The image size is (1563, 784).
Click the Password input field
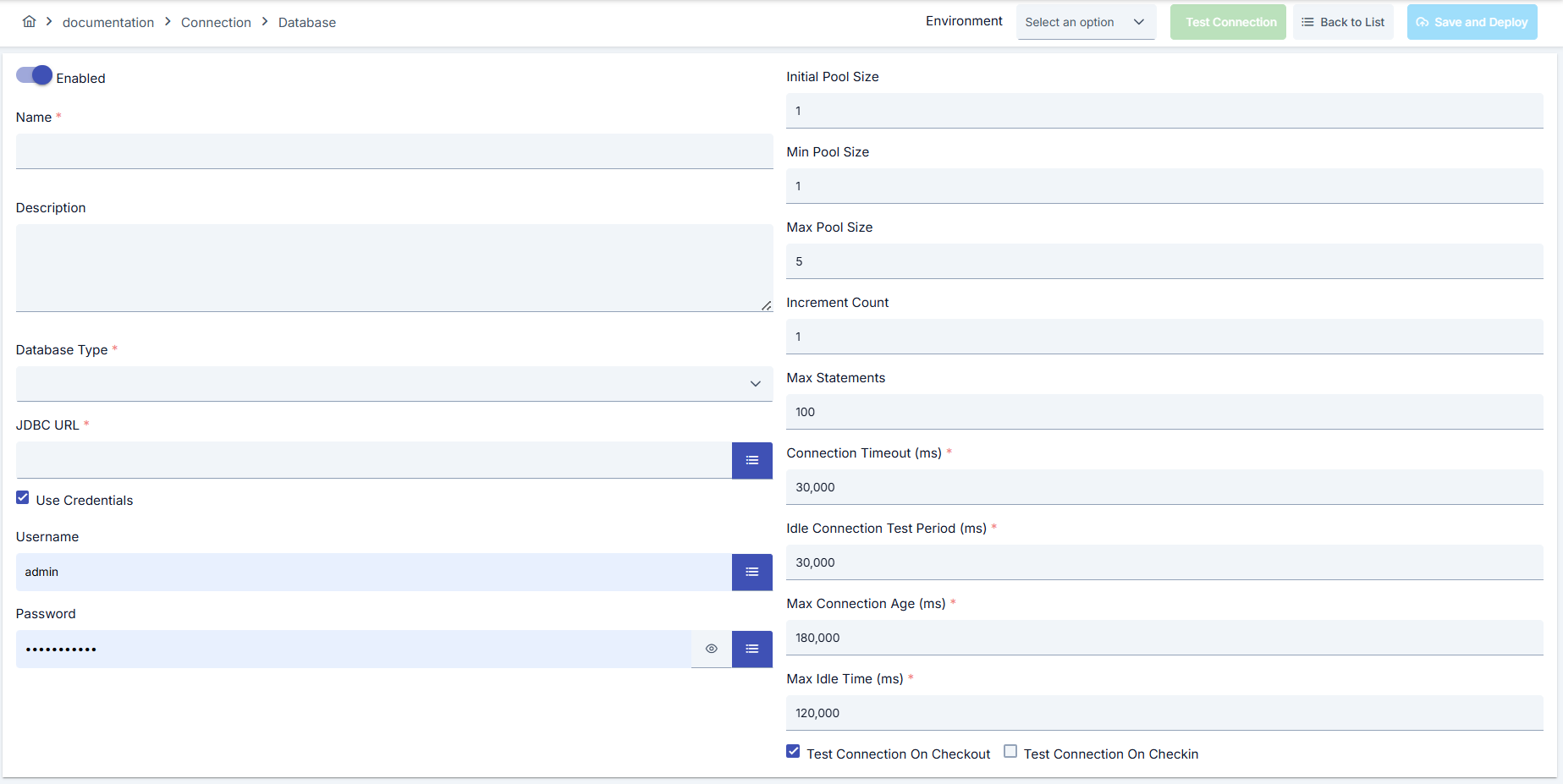pos(354,649)
